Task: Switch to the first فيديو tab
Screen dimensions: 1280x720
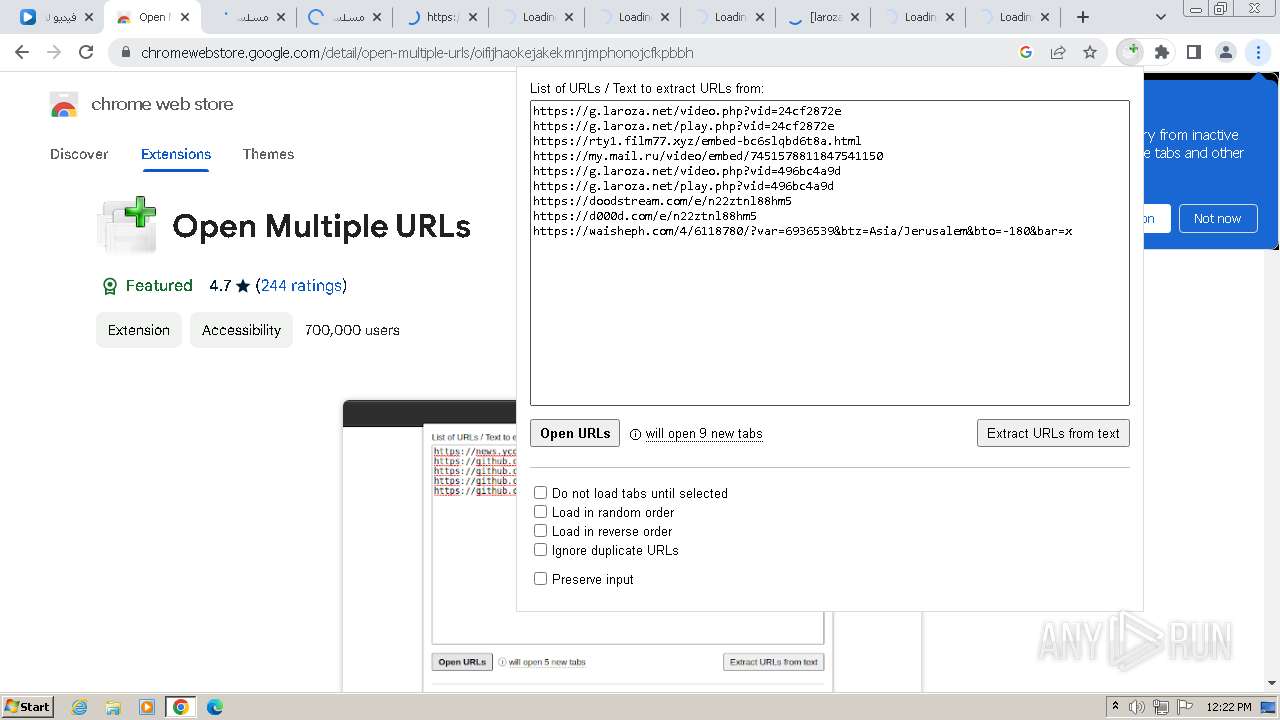Action: 54,17
